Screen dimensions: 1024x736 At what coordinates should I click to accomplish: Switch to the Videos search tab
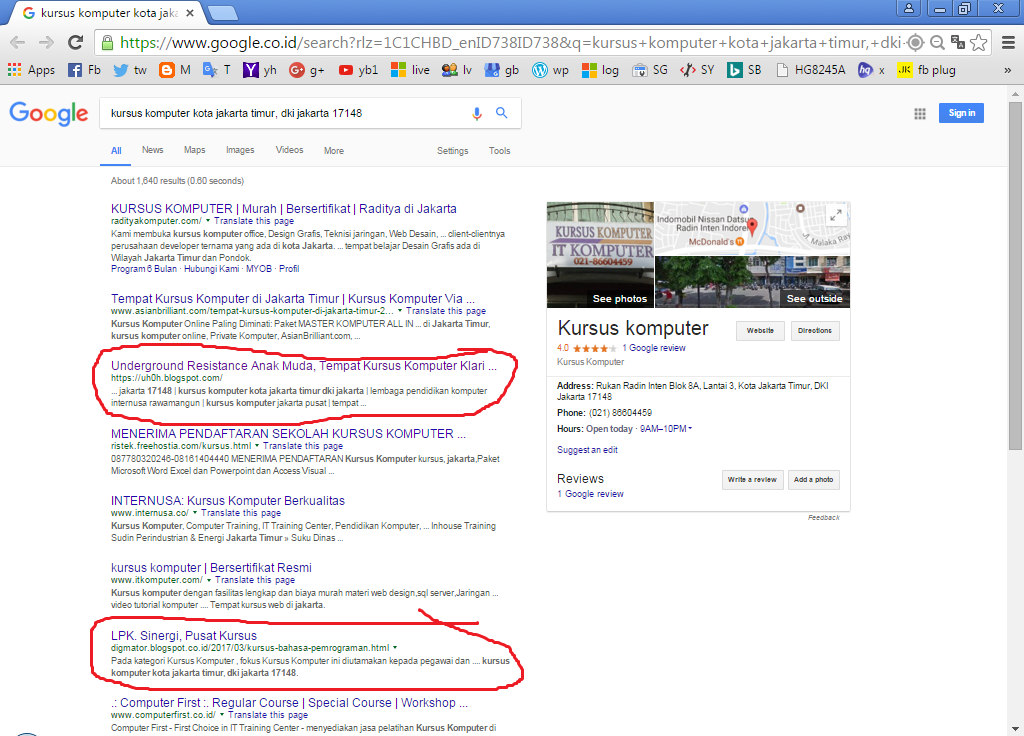pyautogui.click(x=289, y=150)
